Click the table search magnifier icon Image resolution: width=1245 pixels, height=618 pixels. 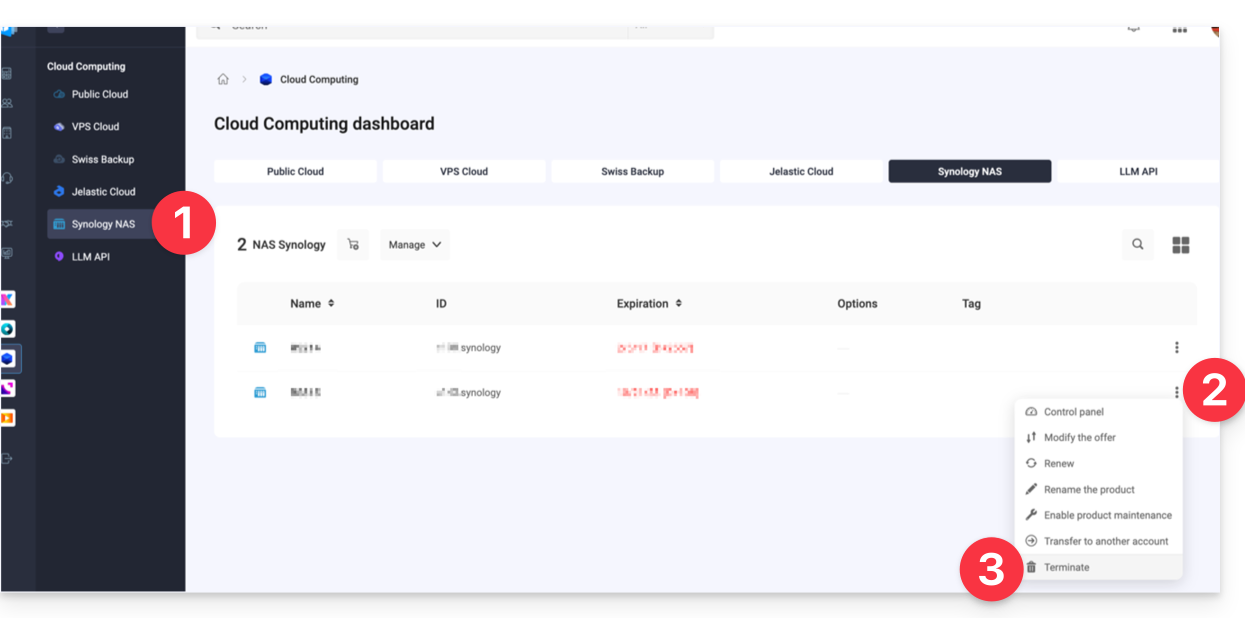click(1138, 244)
